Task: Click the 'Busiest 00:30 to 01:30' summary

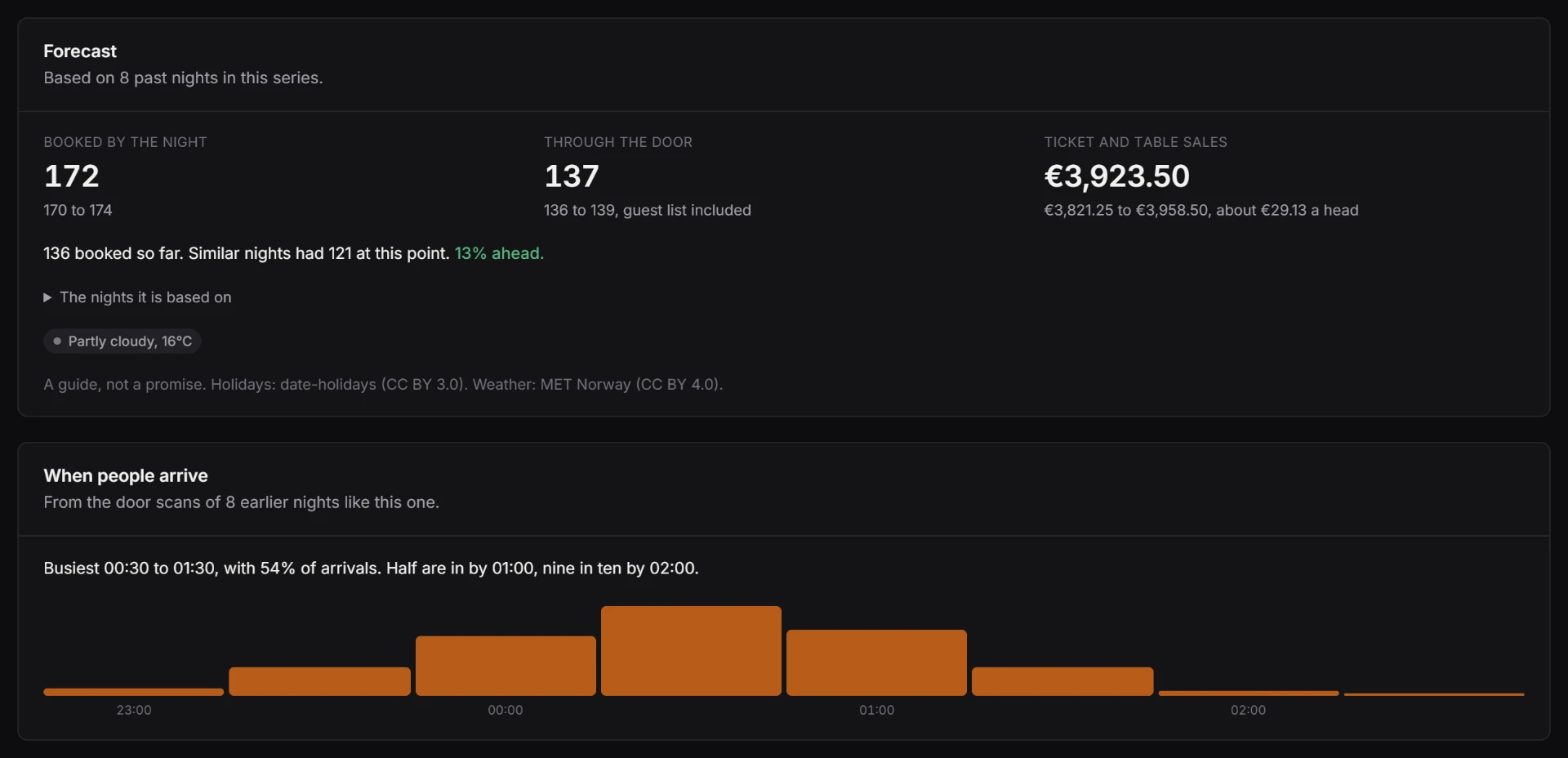Action: 371,568
